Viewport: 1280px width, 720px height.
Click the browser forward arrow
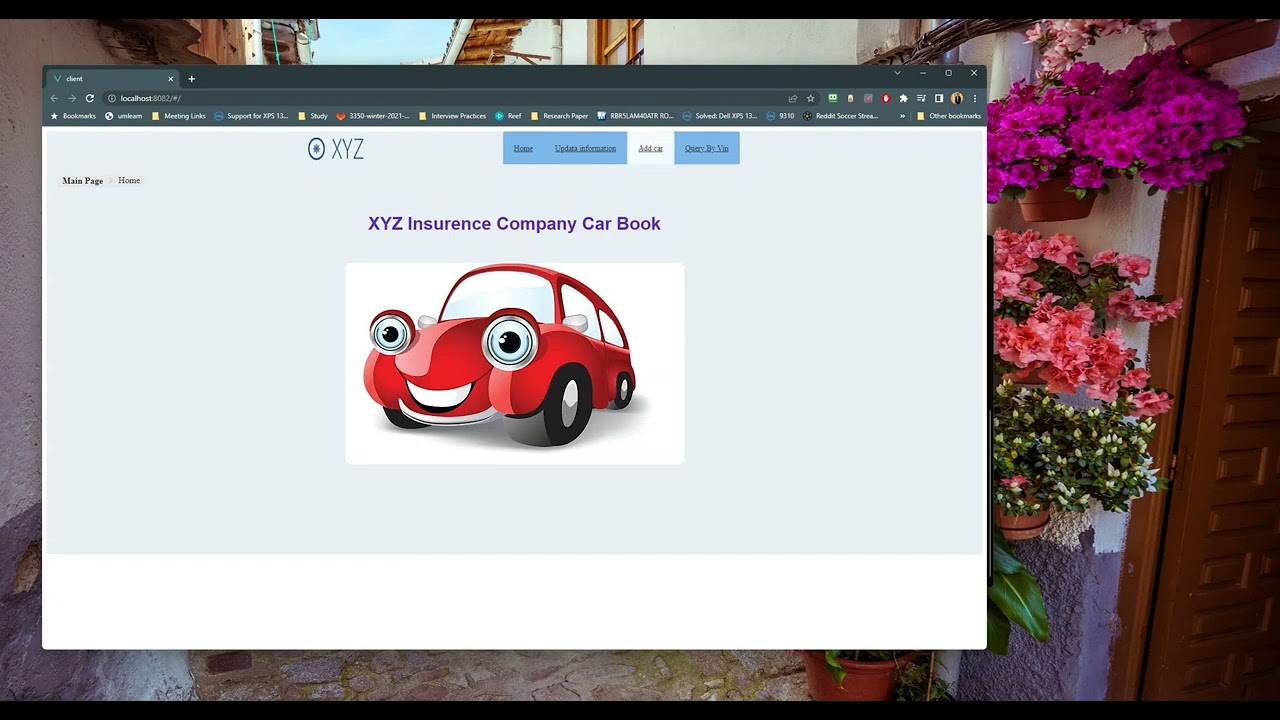(72, 98)
